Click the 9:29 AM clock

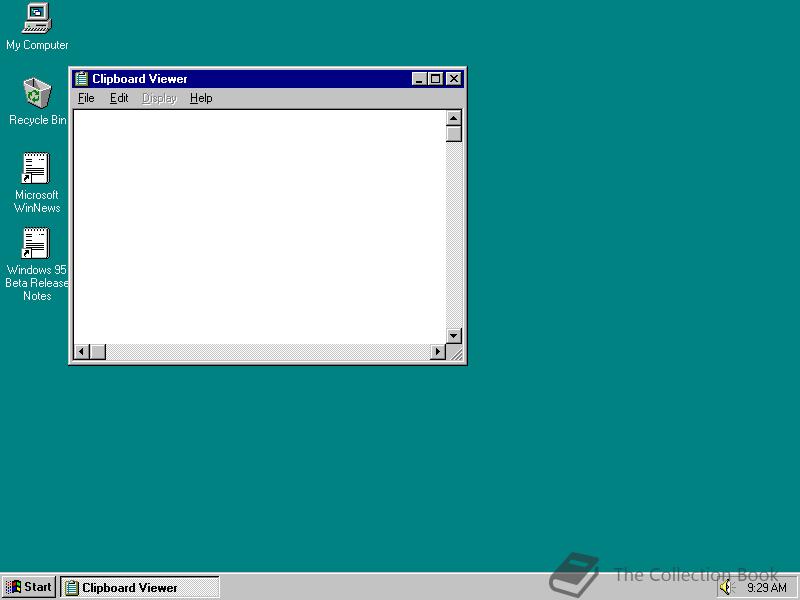[767, 588]
